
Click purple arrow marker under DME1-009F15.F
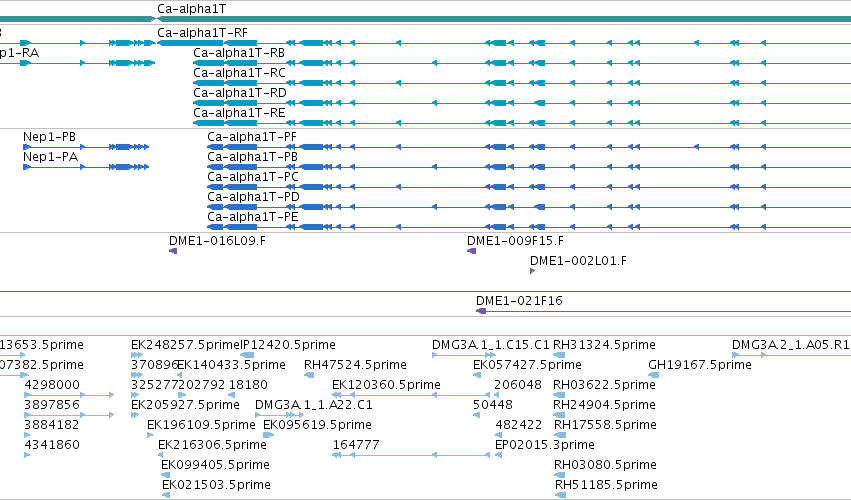pyautogui.click(x=472, y=251)
